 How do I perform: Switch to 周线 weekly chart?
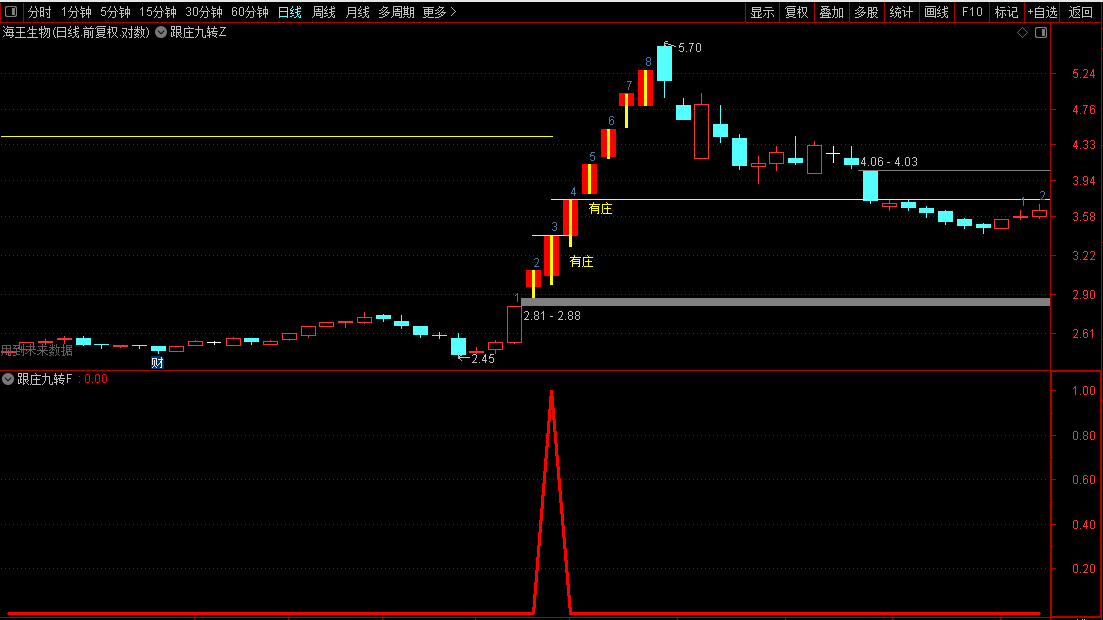324,12
